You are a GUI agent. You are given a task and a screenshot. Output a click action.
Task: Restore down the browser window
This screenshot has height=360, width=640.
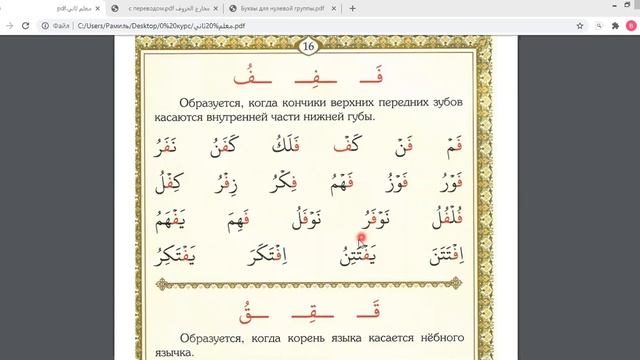(627, 5)
